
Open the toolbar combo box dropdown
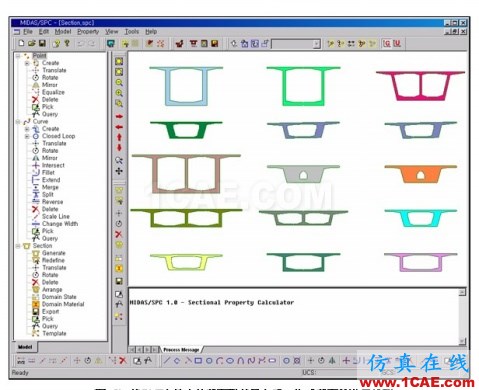[x=316, y=44]
